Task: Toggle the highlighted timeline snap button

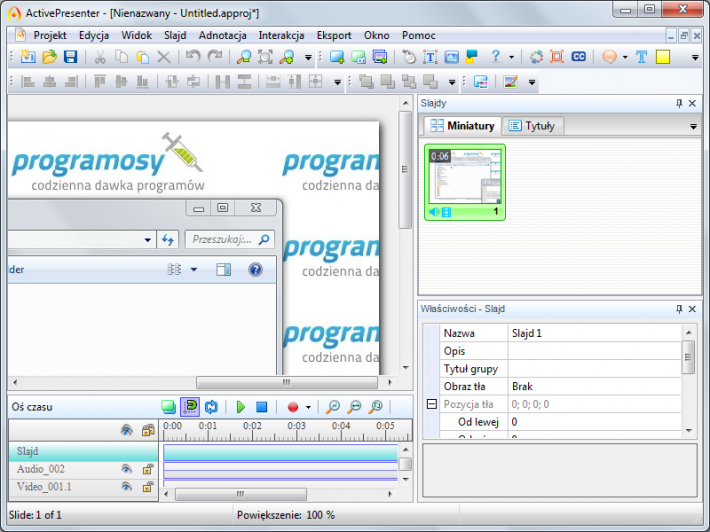Action: [190, 407]
